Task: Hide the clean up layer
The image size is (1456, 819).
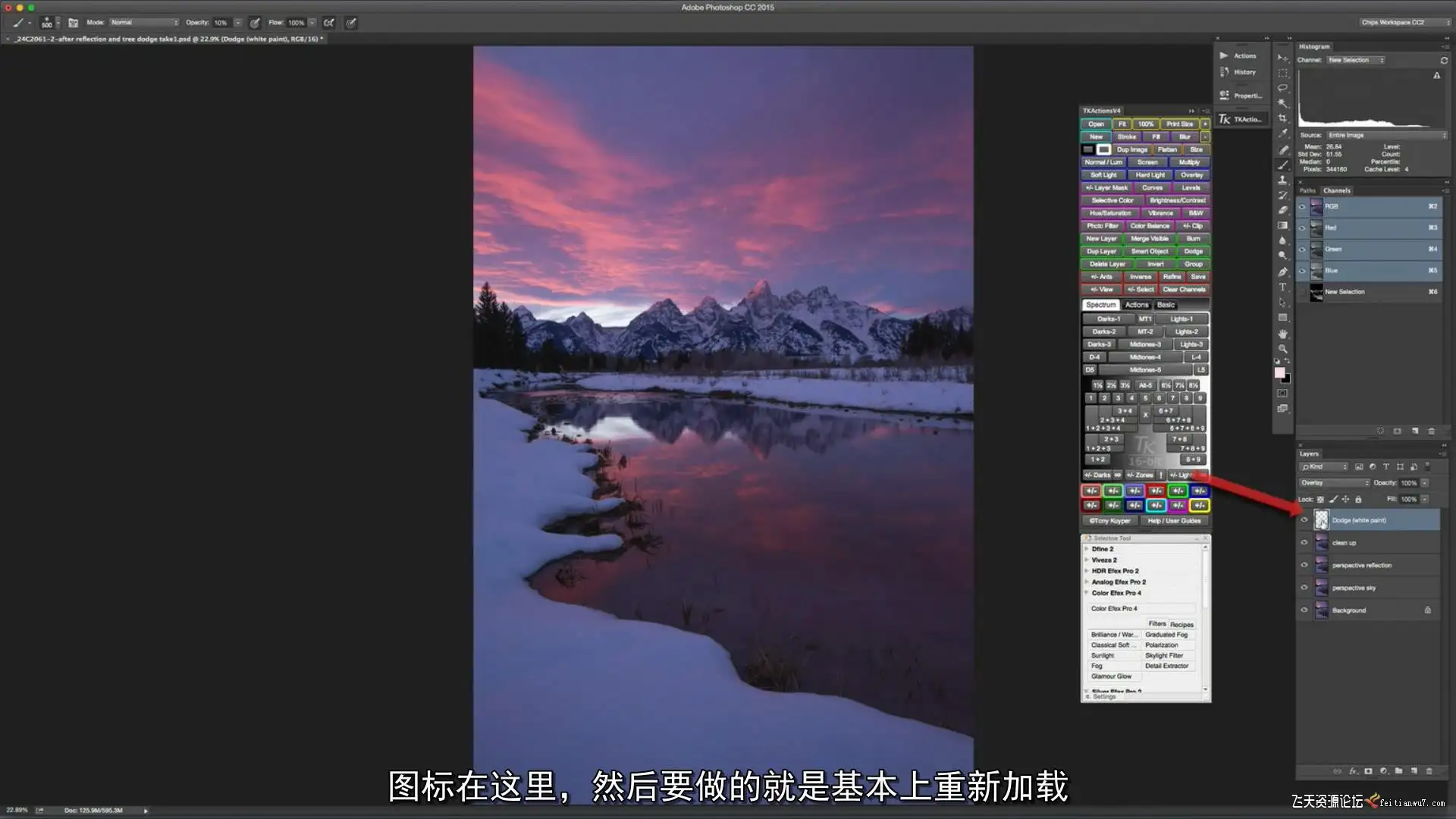Action: click(1304, 542)
